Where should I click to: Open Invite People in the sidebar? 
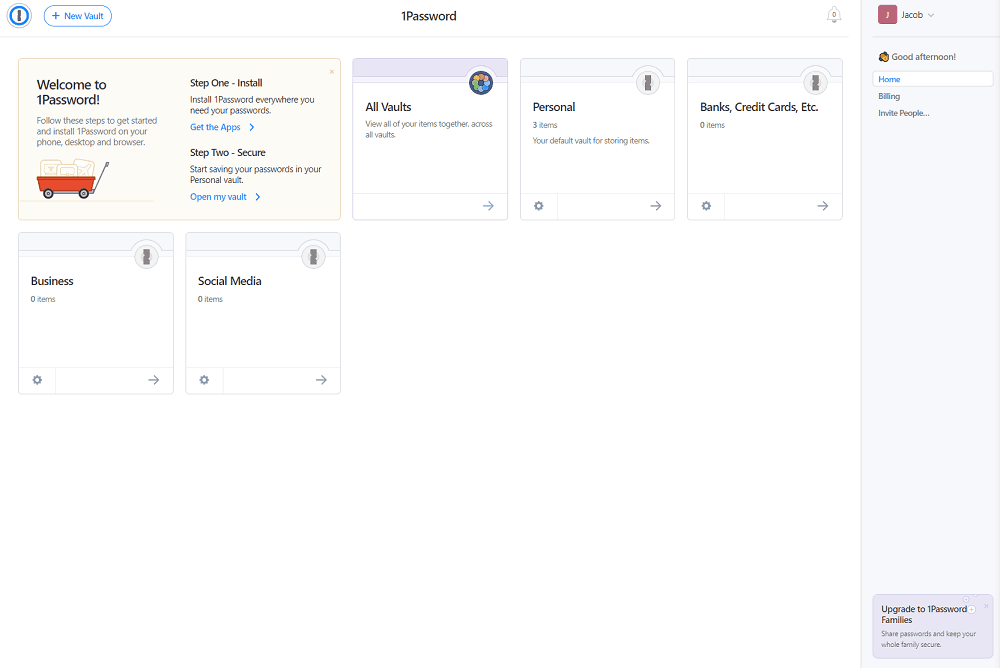click(904, 113)
